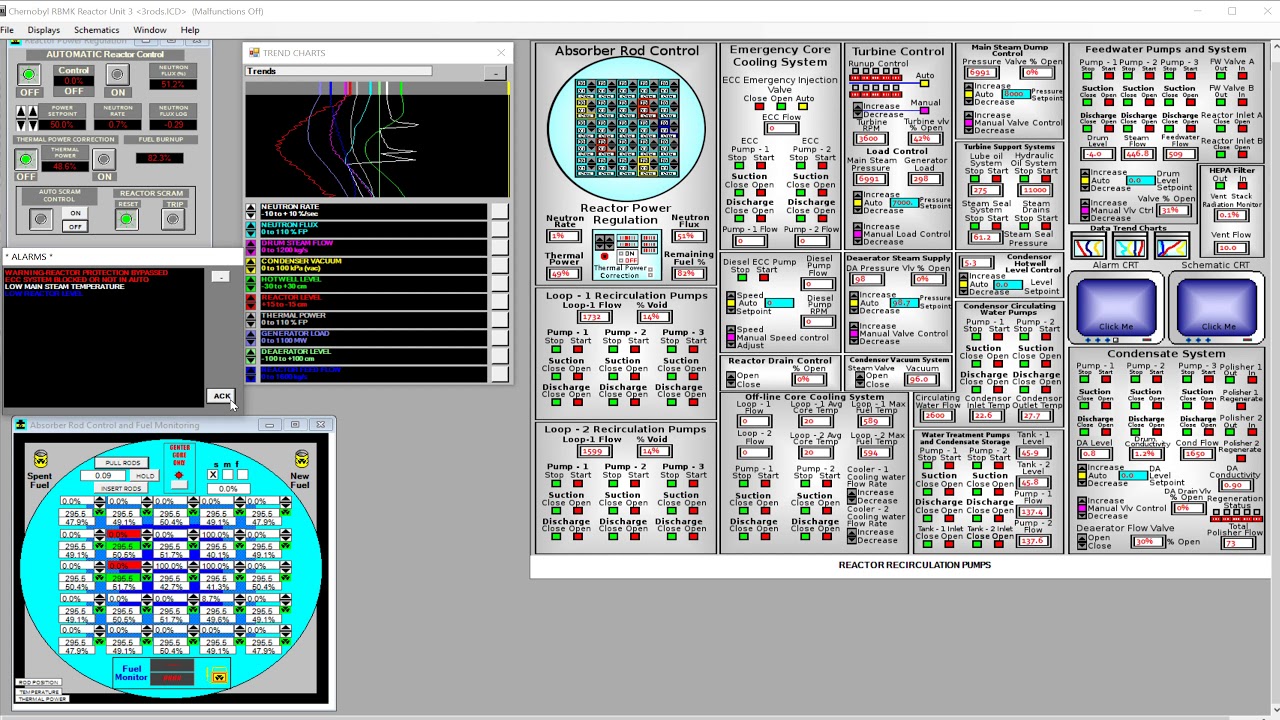Increase the power setpoint arrow
1280x720 pixels.
(21, 111)
